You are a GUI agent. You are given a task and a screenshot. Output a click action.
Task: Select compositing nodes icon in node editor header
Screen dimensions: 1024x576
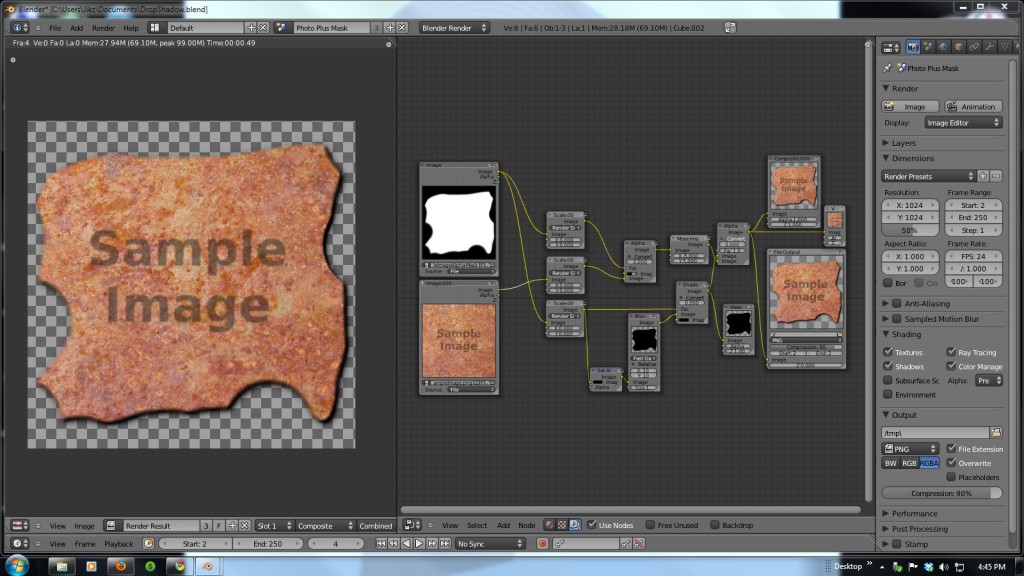point(575,525)
